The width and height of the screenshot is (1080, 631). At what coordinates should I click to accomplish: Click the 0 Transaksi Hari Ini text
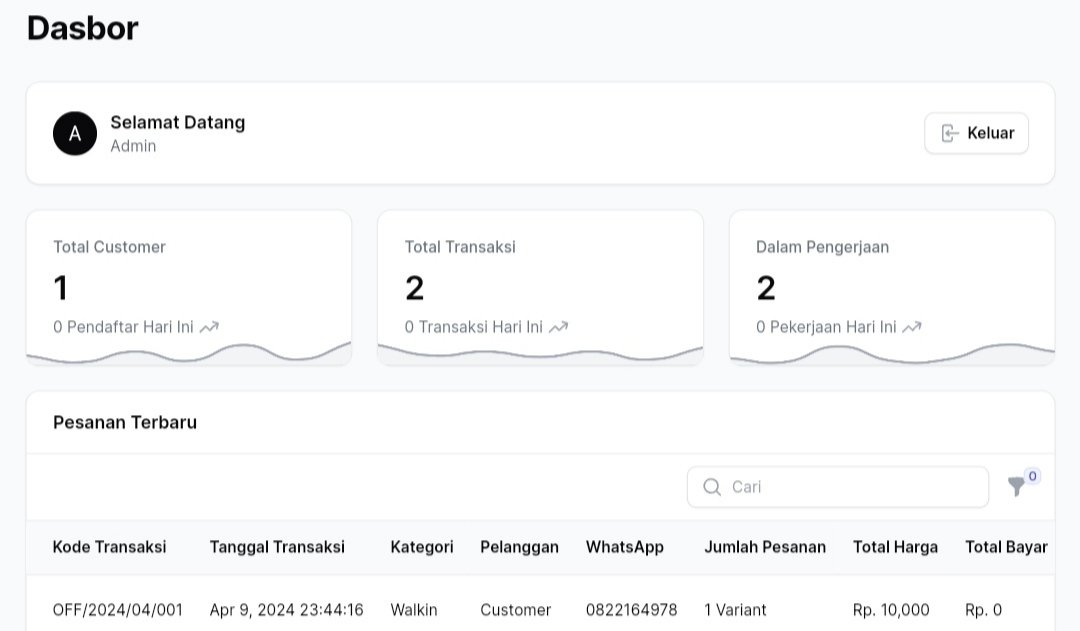click(474, 327)
